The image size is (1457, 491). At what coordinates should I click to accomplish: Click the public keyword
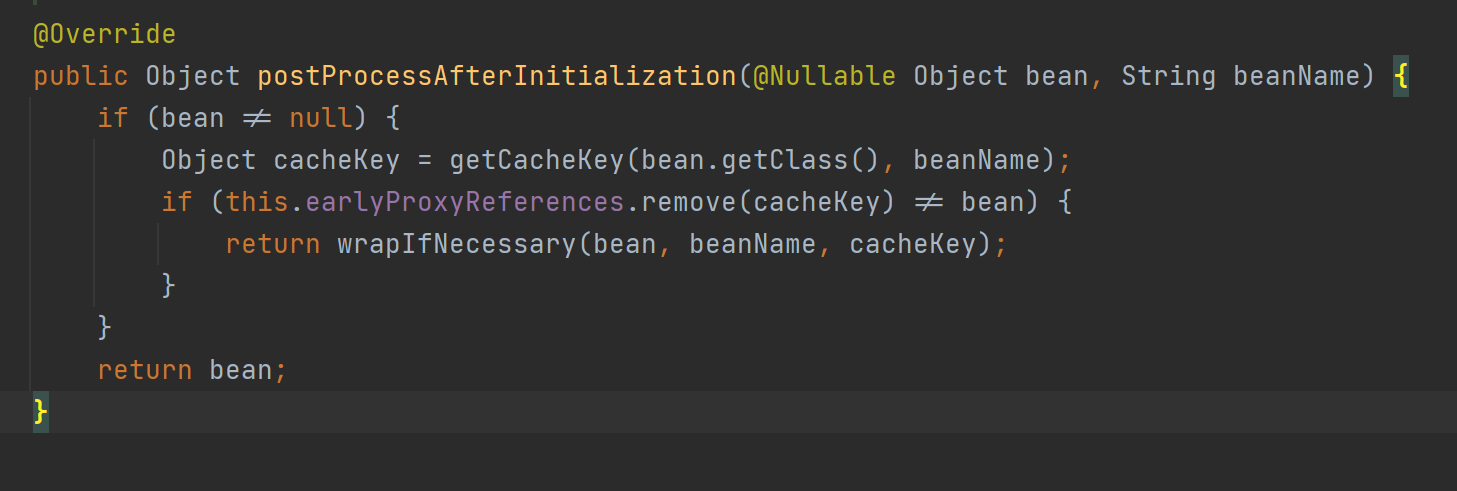click(81, 76)
